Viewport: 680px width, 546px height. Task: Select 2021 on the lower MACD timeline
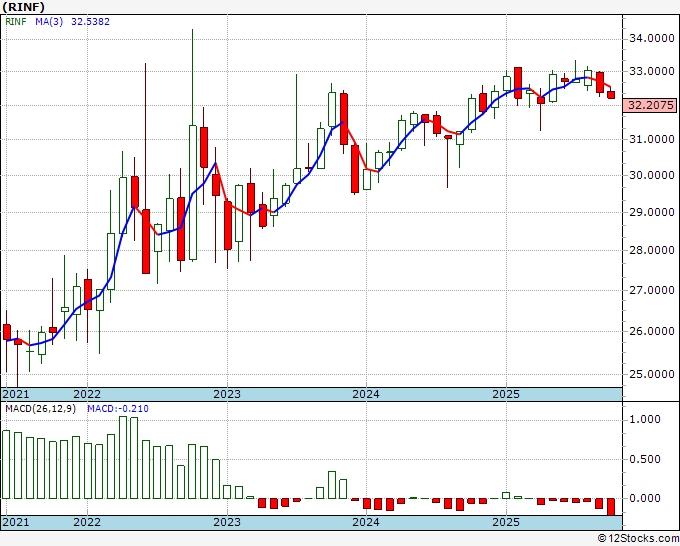16,522
